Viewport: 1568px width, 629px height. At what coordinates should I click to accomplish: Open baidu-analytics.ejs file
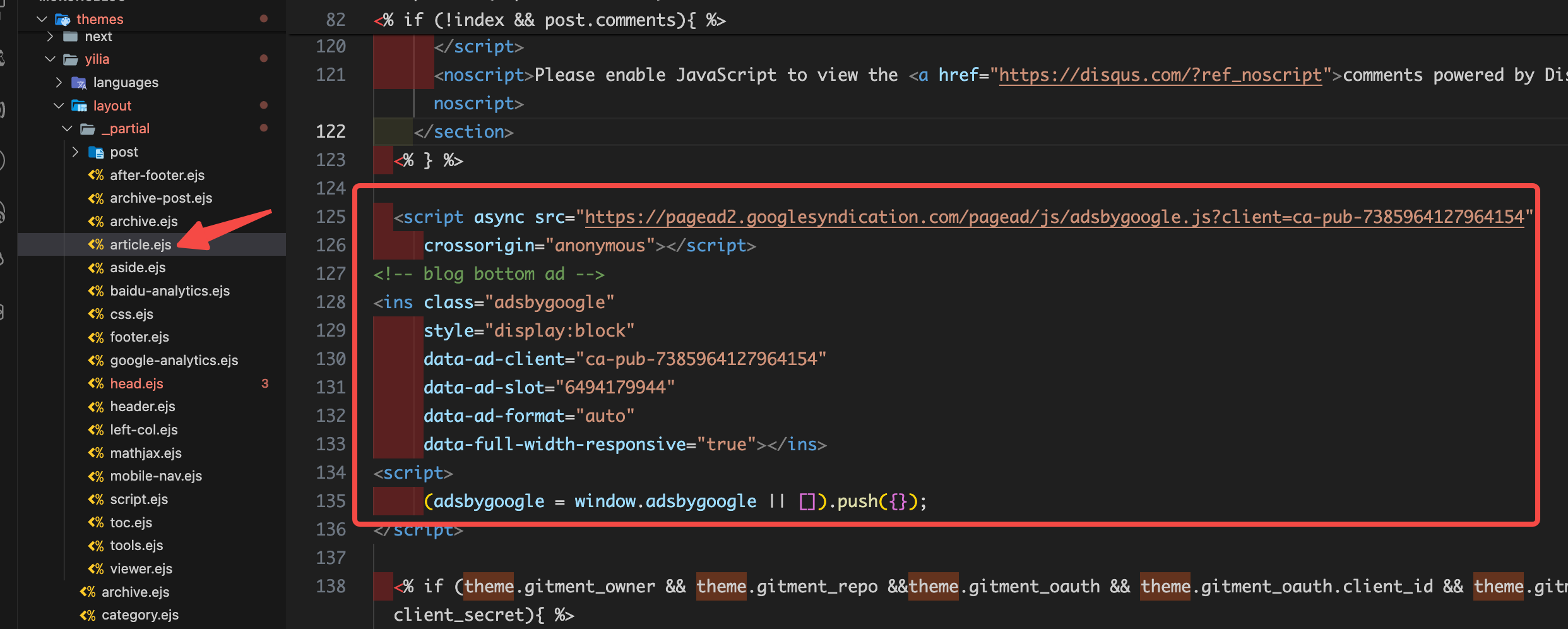click(170, 291)
